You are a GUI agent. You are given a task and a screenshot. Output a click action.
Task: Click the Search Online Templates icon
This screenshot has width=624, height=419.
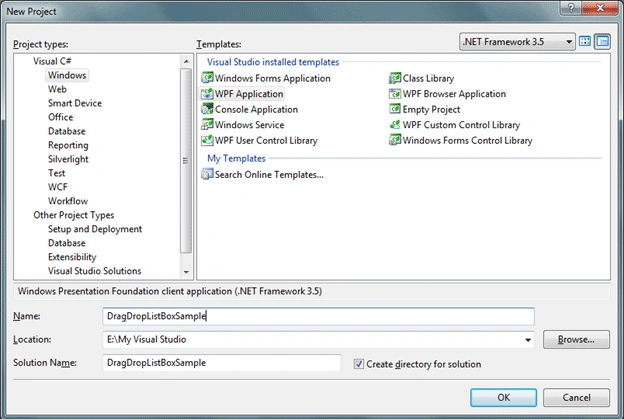pyautogui.click(x=207, y=174)
